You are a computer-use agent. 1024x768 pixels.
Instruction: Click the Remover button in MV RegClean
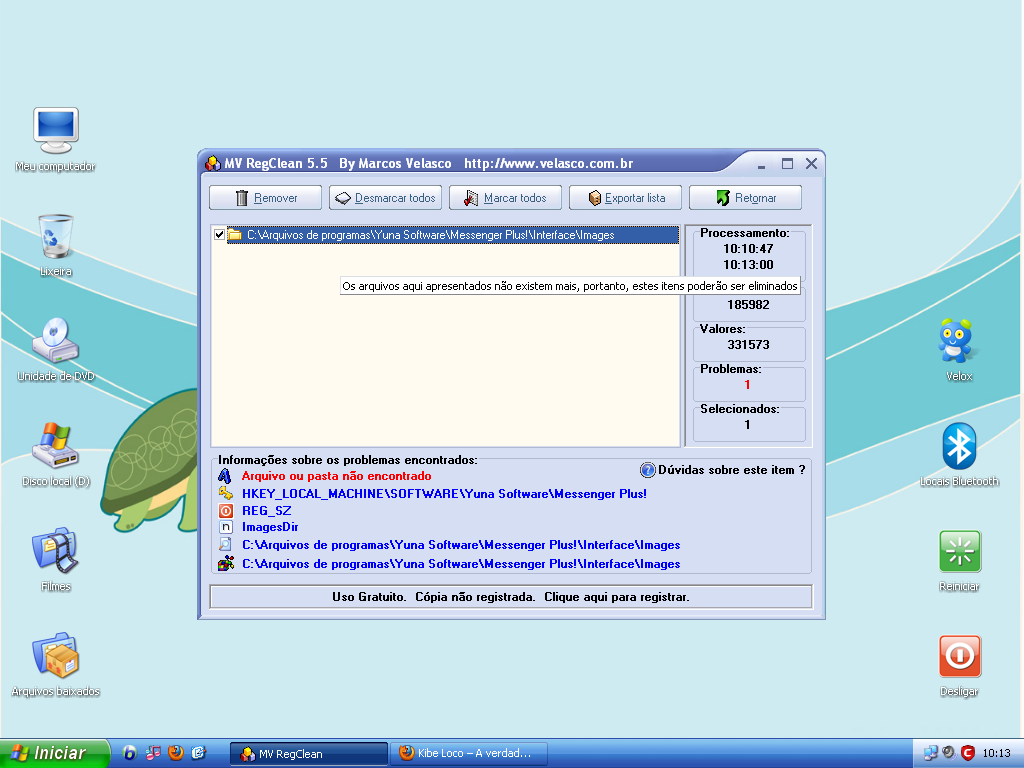[265, 198]
